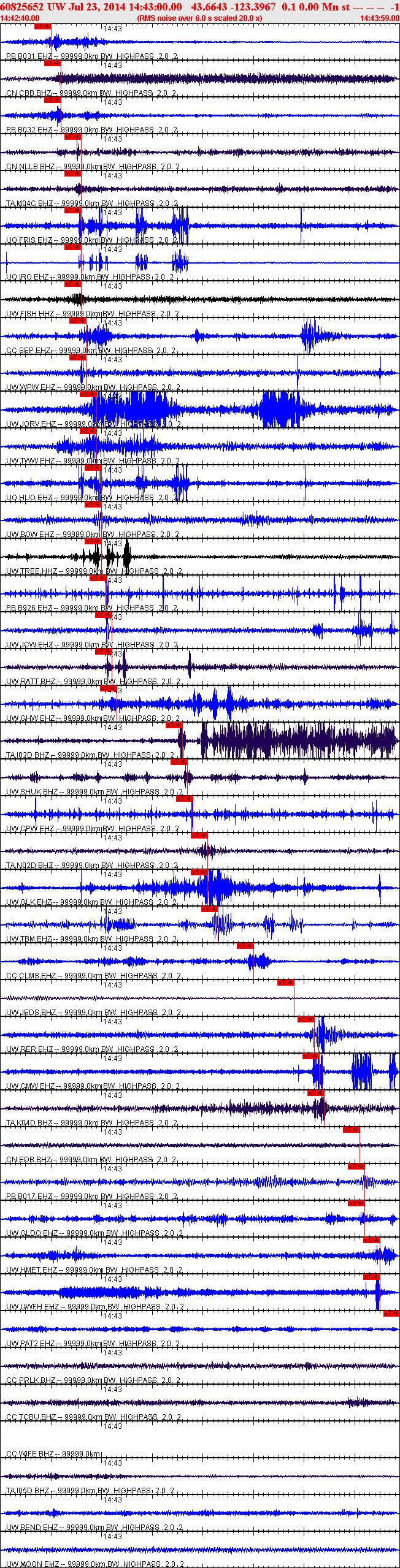Select the PB B032 EHZ station label
400x1568 pixels.
92,130
